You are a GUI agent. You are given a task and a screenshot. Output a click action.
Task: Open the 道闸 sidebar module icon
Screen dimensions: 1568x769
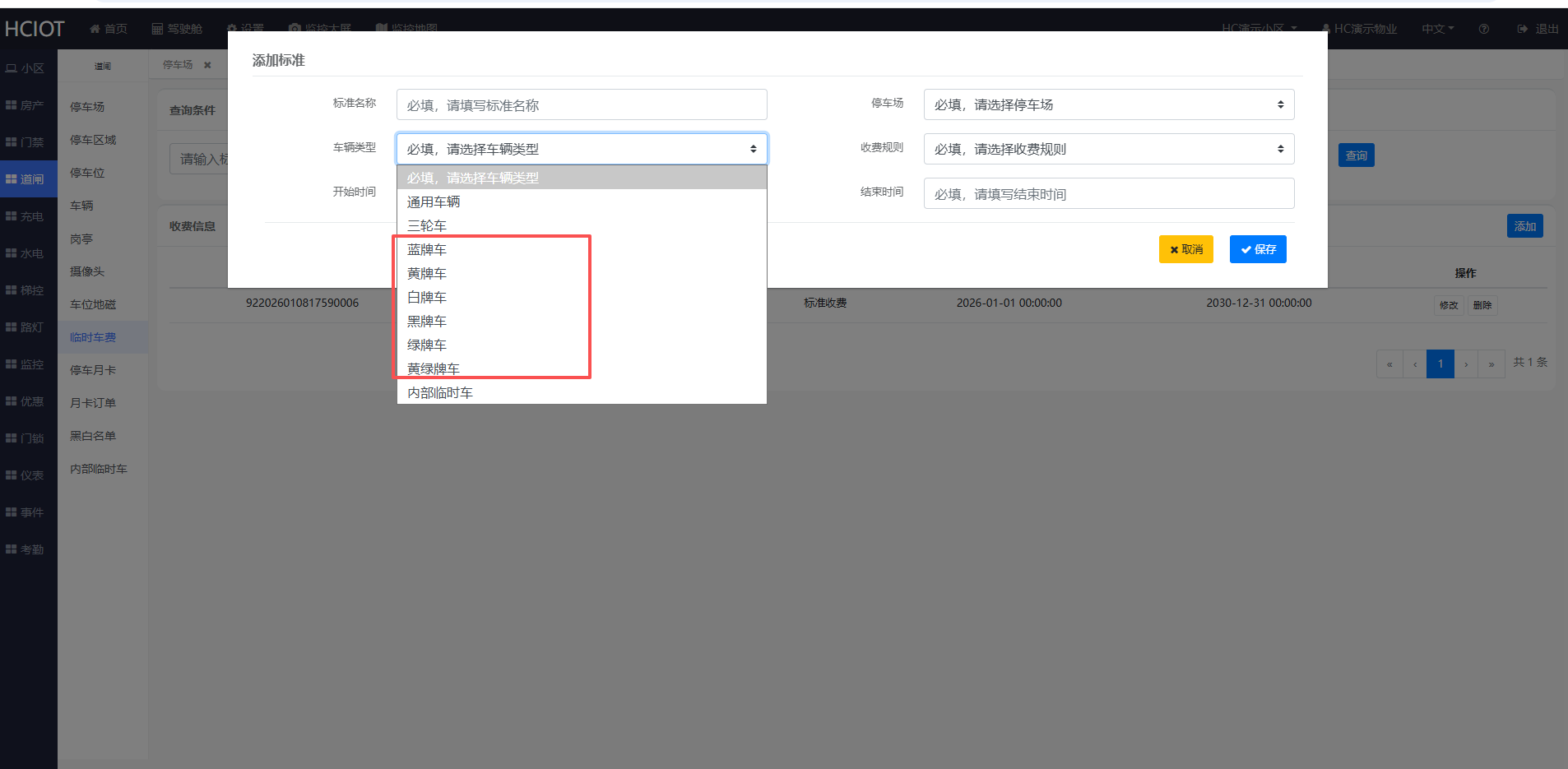(x=12, y=179)
